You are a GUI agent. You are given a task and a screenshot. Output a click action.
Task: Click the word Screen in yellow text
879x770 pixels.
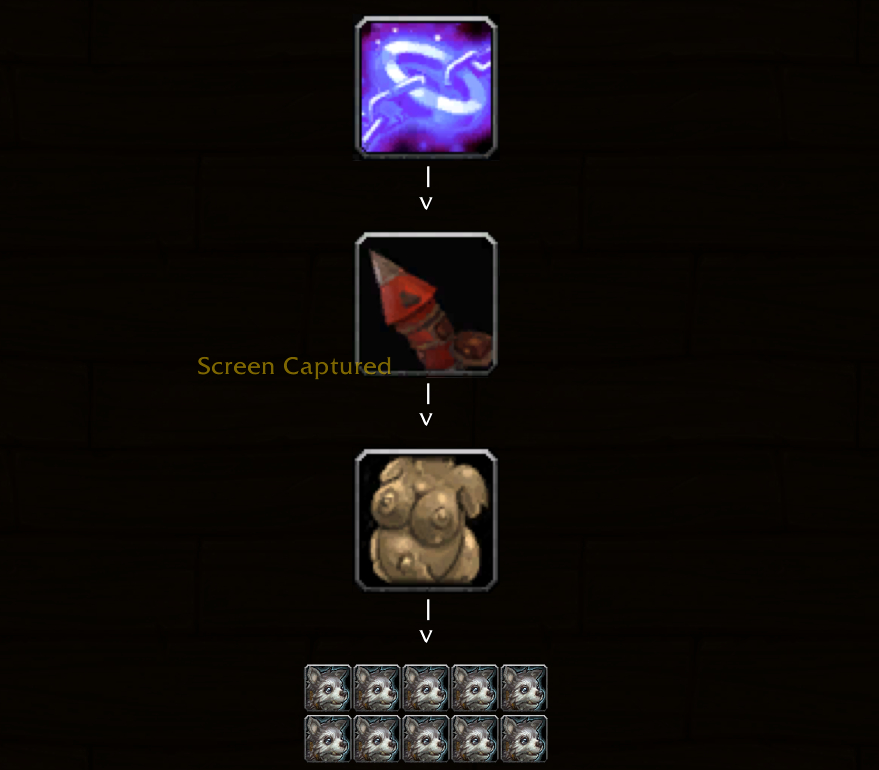(x=235, y=367)
